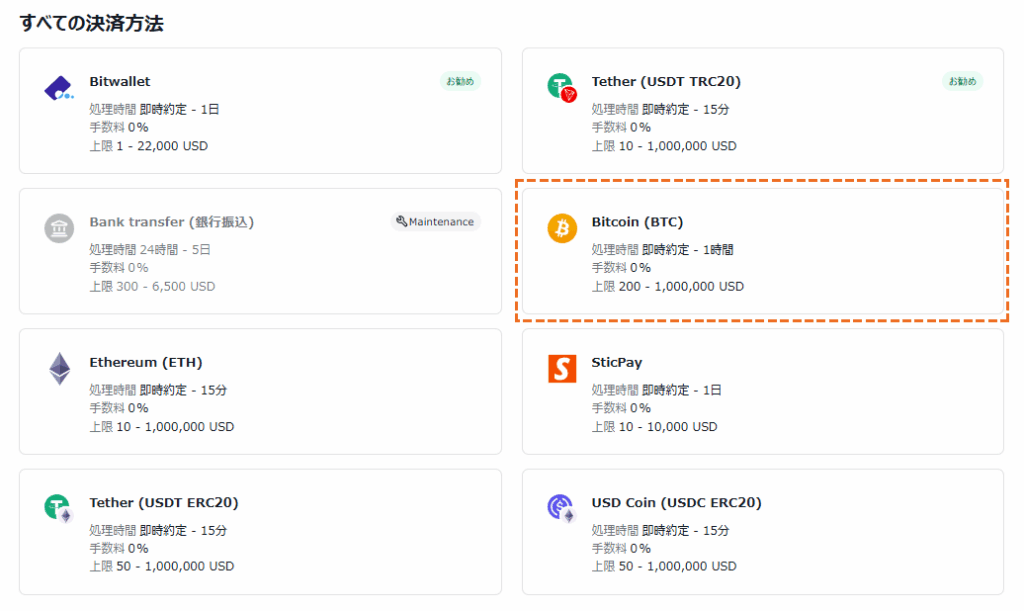Viewport: 1024px width, 611px height.
Task: Click the Bank transfer (銀行振込) title
Action: pyautogui.click(x=172, y=222)
